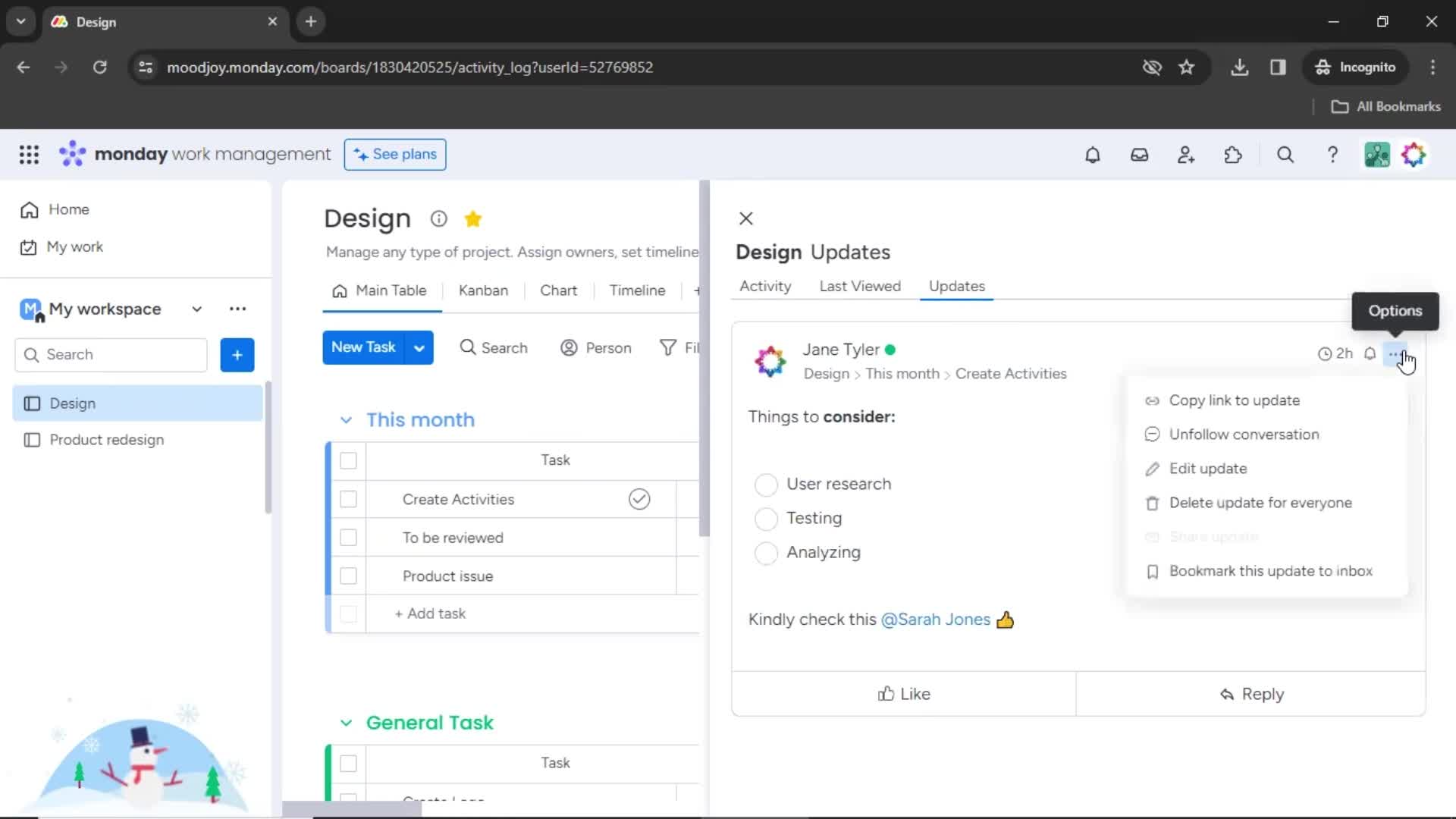Choose Unfollow conversation

coord(1244,435)
